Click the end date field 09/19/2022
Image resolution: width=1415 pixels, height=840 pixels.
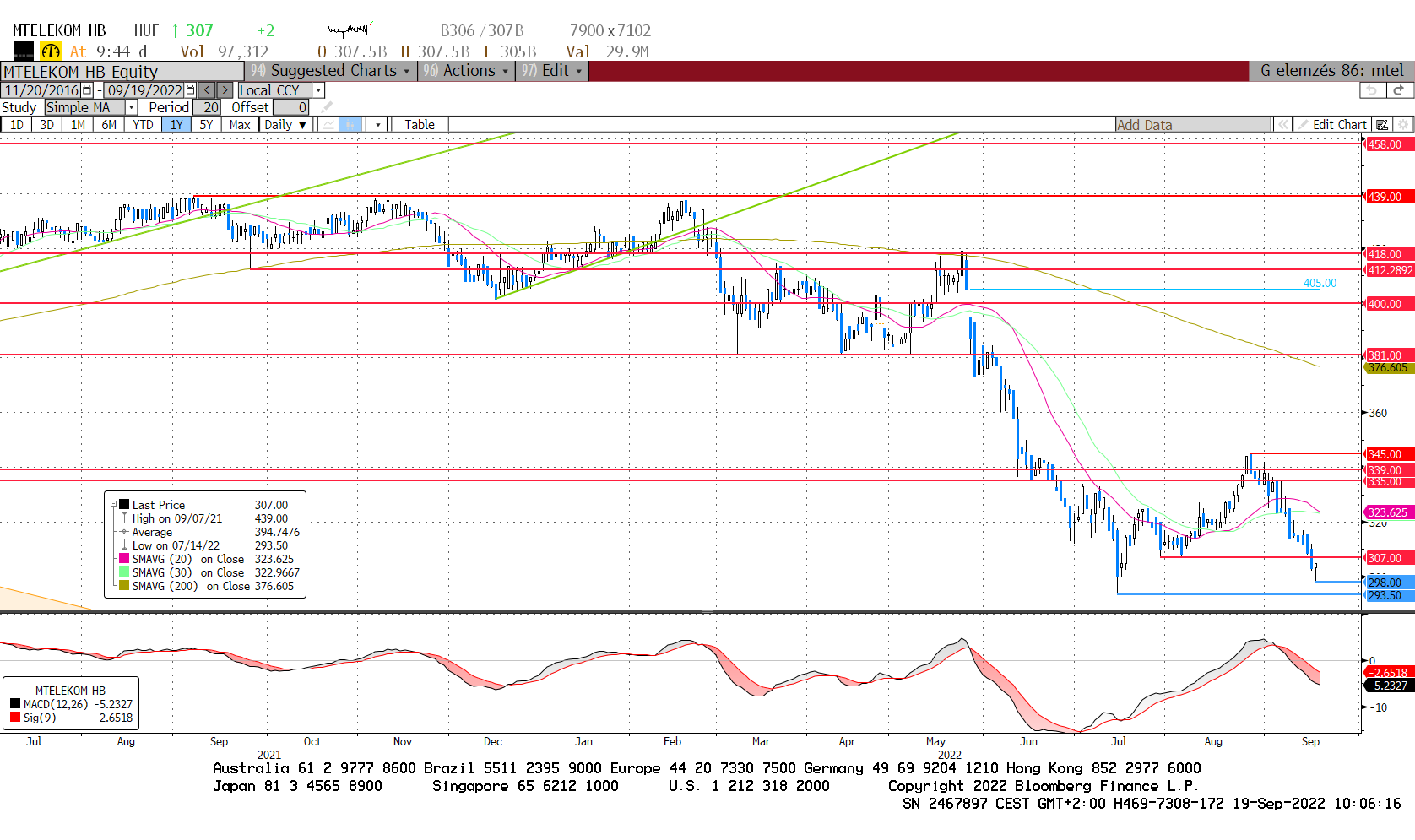[144, 90]
